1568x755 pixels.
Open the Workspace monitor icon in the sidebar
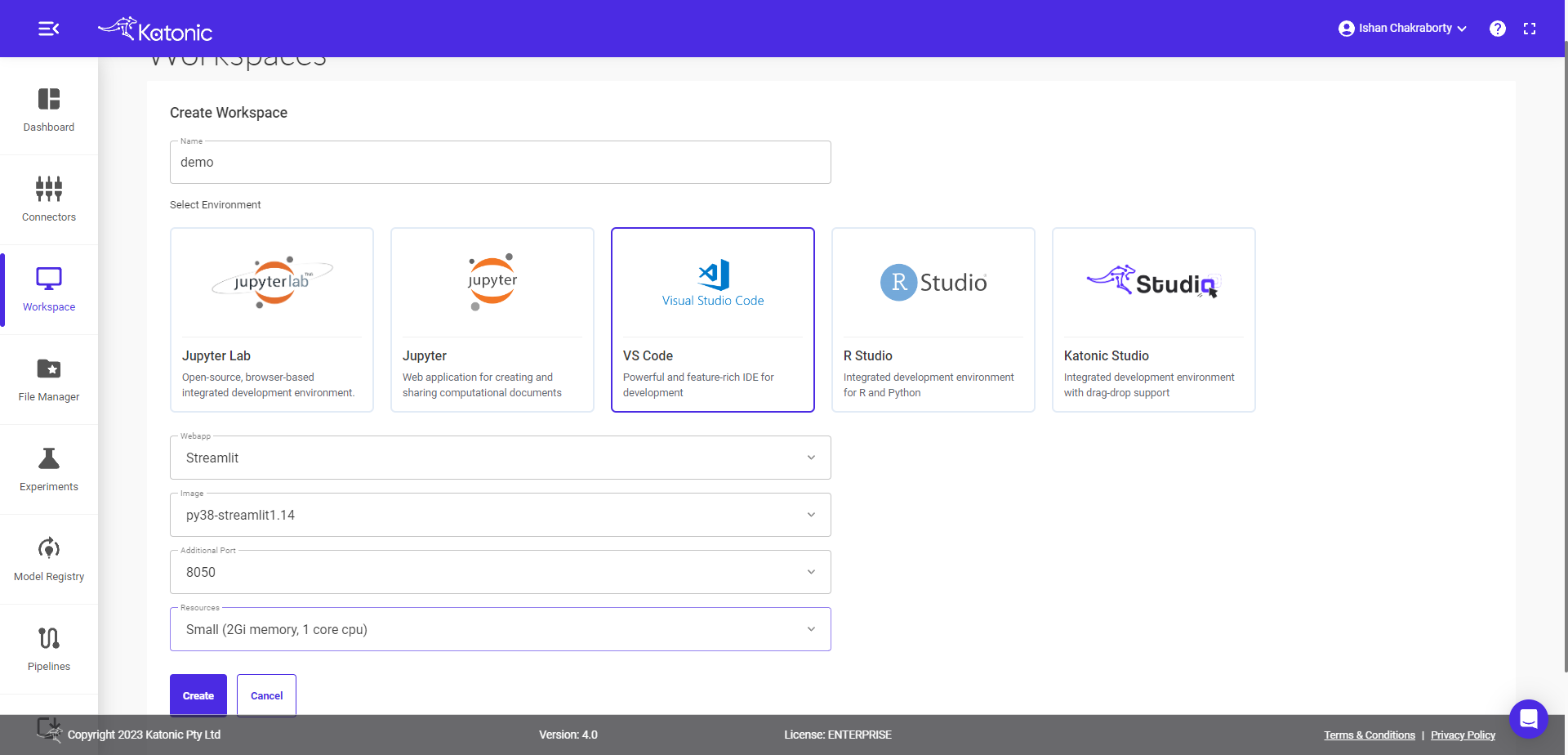pyautogui.click(x=49, y=279)
